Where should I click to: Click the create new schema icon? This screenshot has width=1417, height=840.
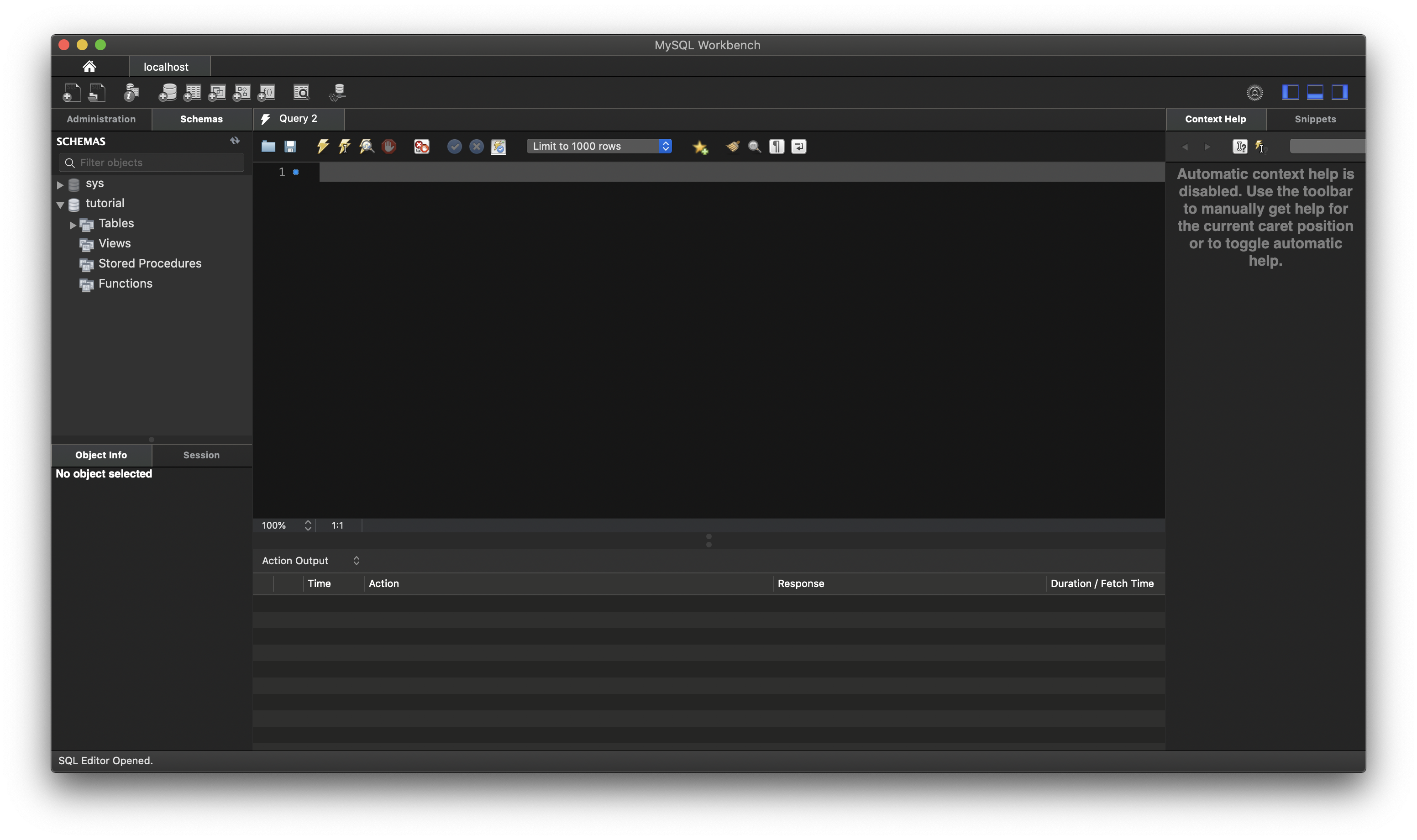(167, 92)
